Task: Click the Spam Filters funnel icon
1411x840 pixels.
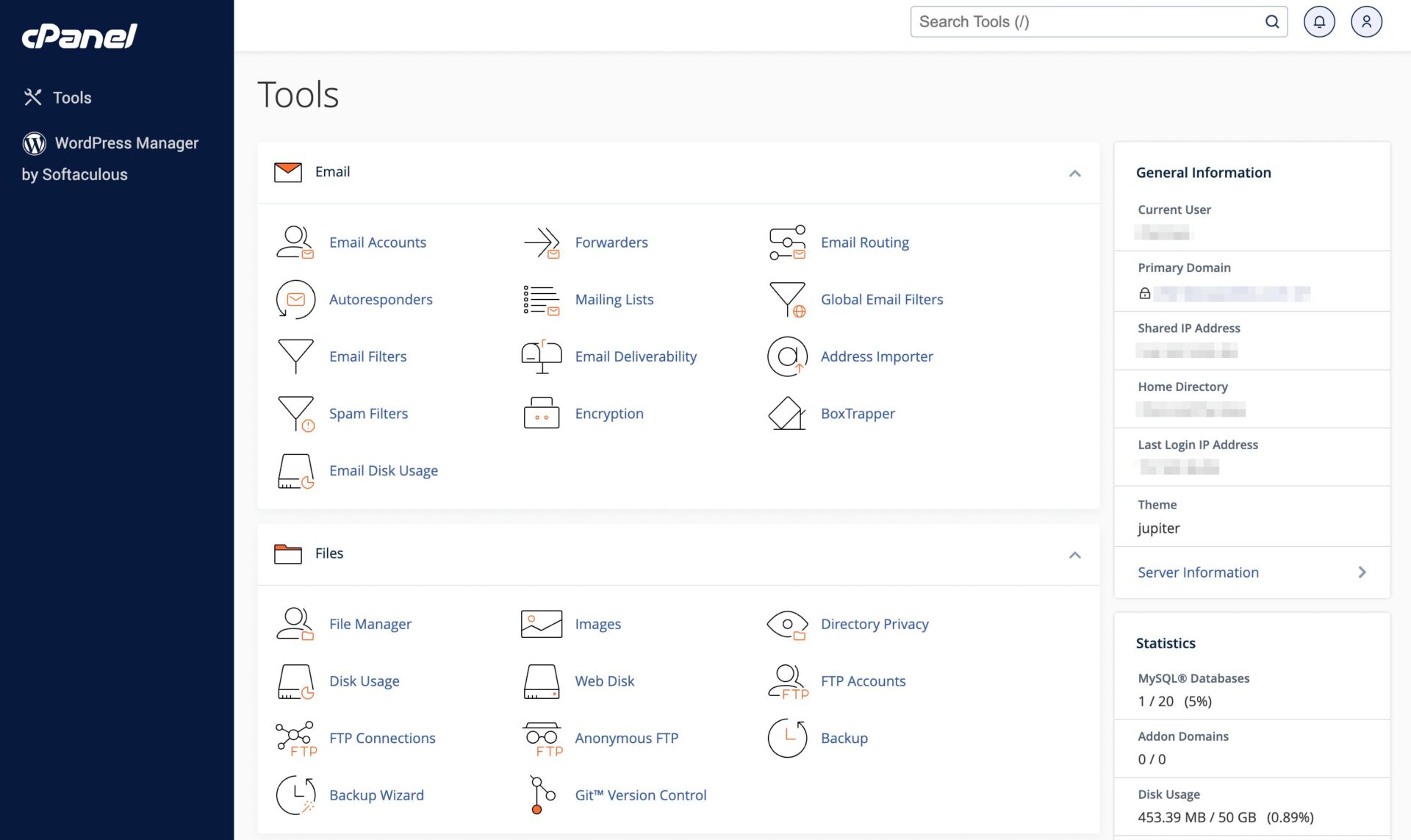Action: [295, 413]
